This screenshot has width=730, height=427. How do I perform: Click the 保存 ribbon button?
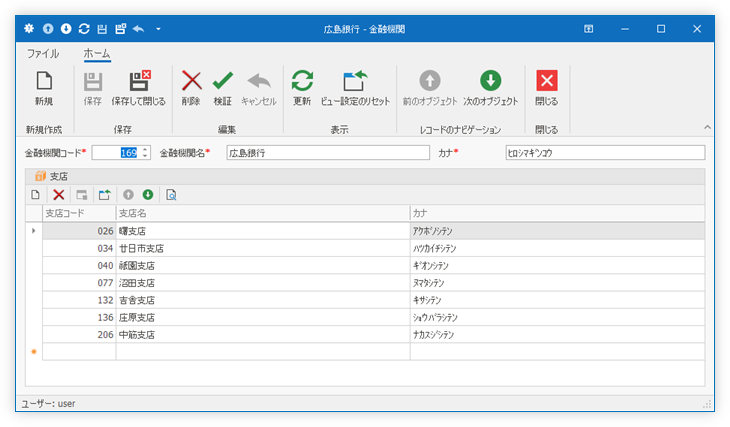93,88
